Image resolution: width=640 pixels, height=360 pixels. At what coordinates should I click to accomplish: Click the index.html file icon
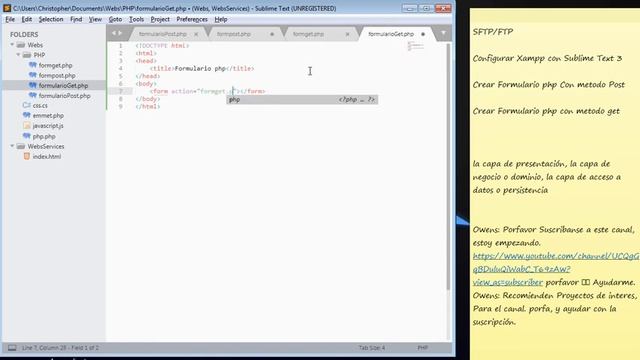(27, 156)
